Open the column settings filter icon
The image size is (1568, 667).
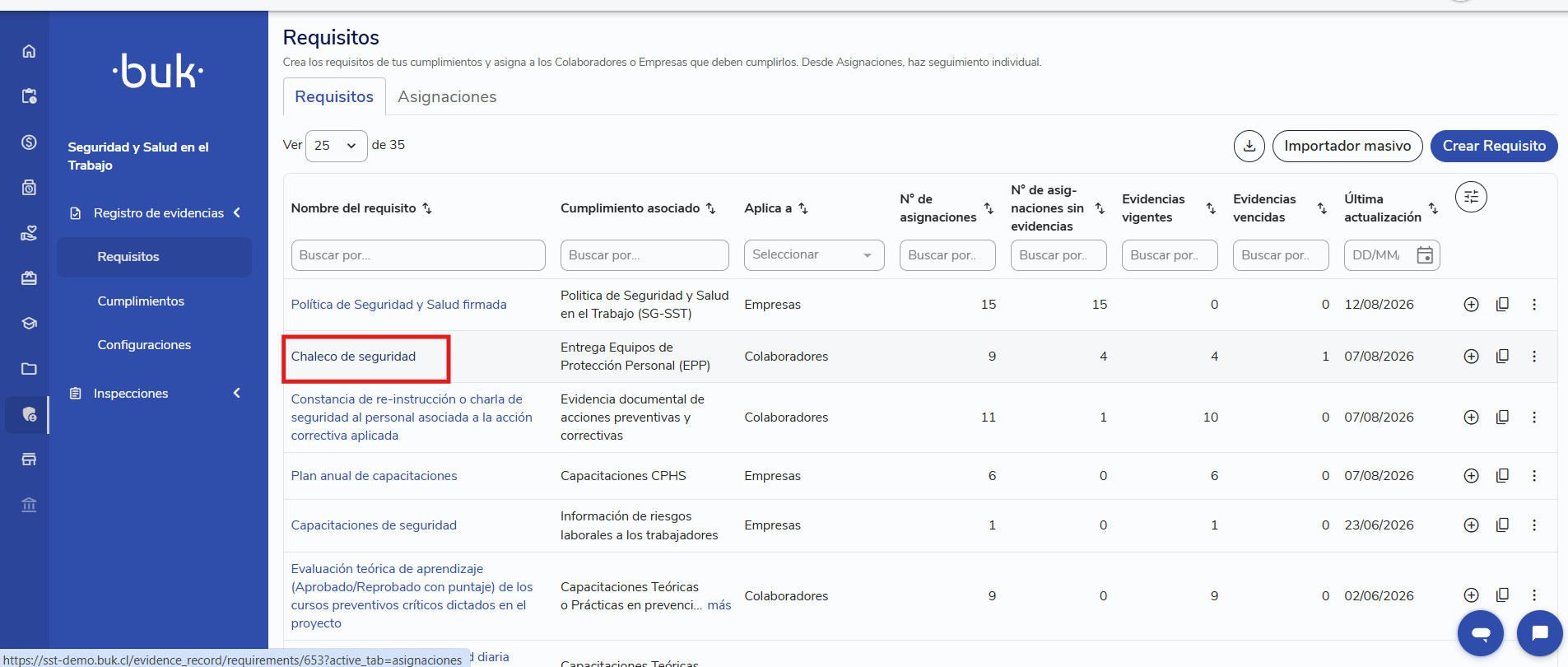[x=1471, y=197]
